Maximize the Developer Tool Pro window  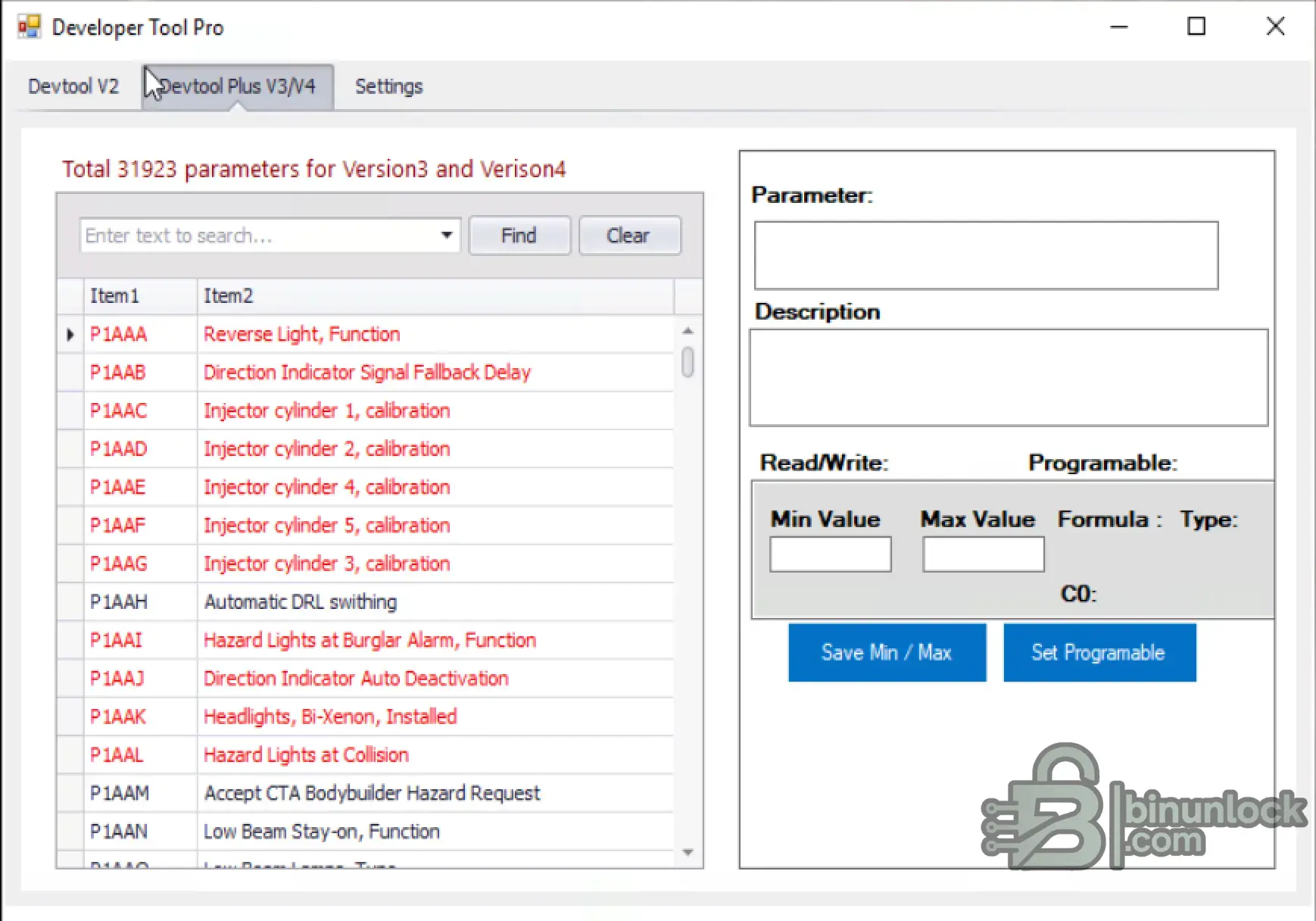(1196, 27)
